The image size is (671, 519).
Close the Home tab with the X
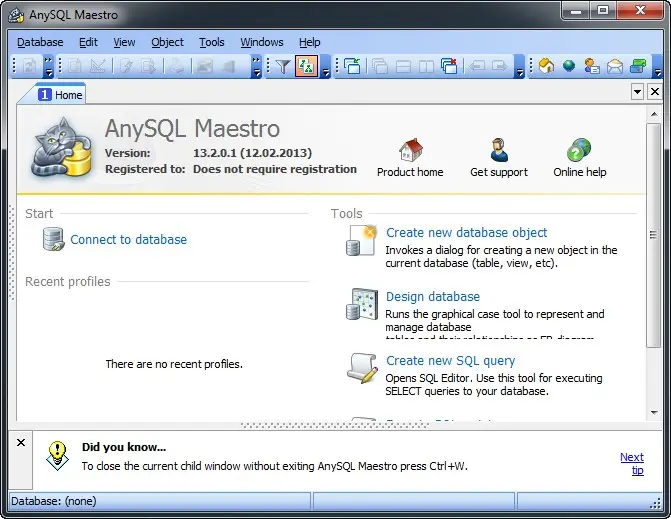click(x=655, y=92)
